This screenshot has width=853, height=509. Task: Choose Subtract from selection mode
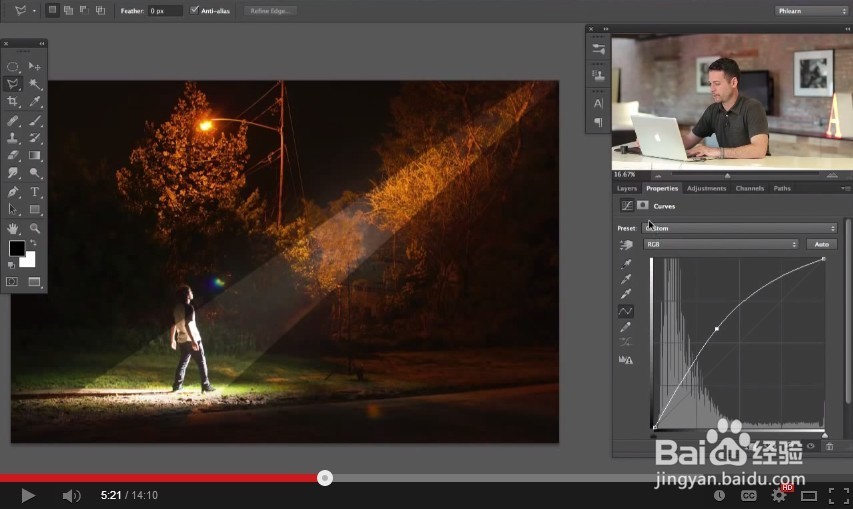(x=84, y=10)
